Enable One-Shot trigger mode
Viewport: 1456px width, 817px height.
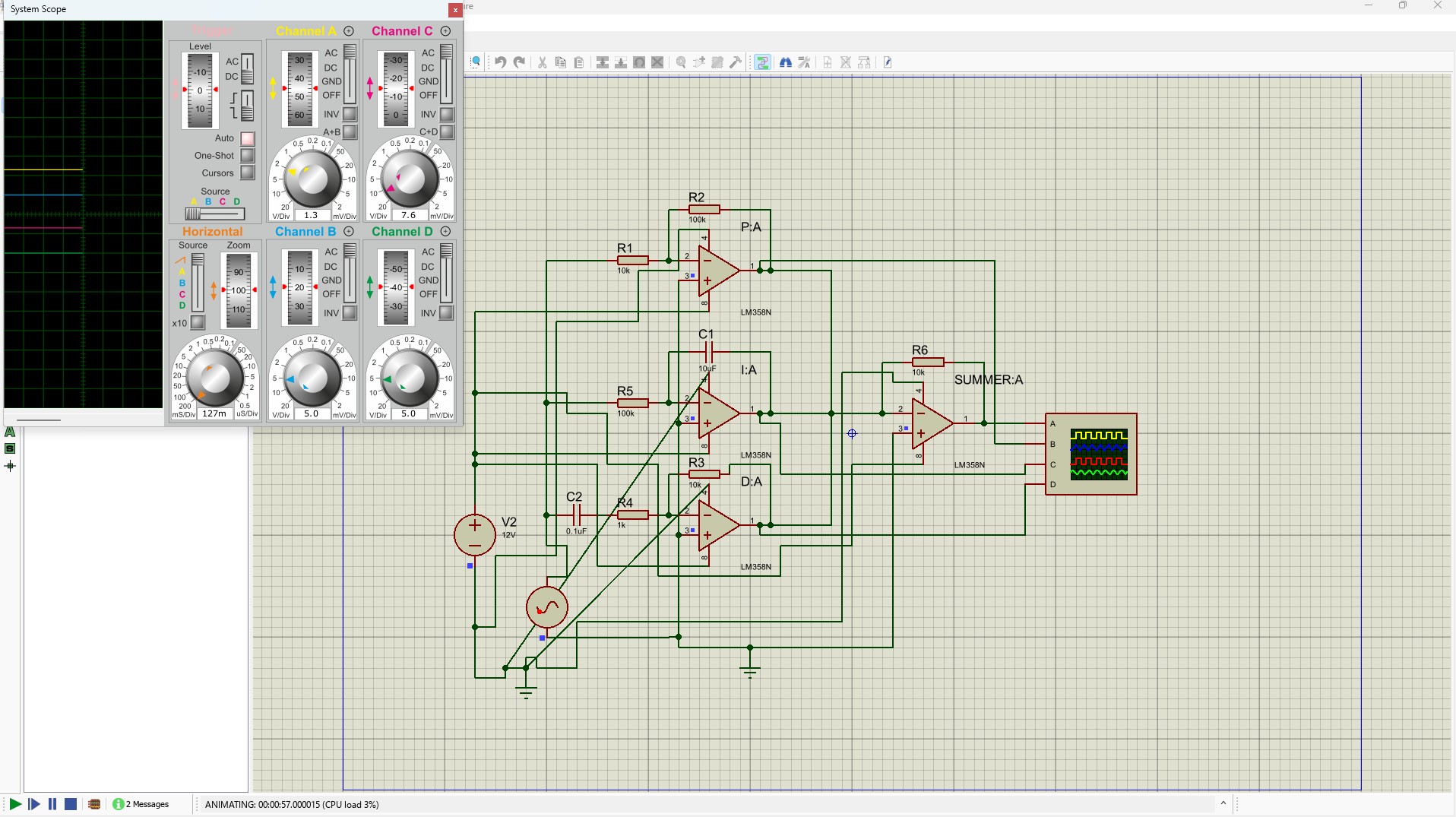coord(248,156)
